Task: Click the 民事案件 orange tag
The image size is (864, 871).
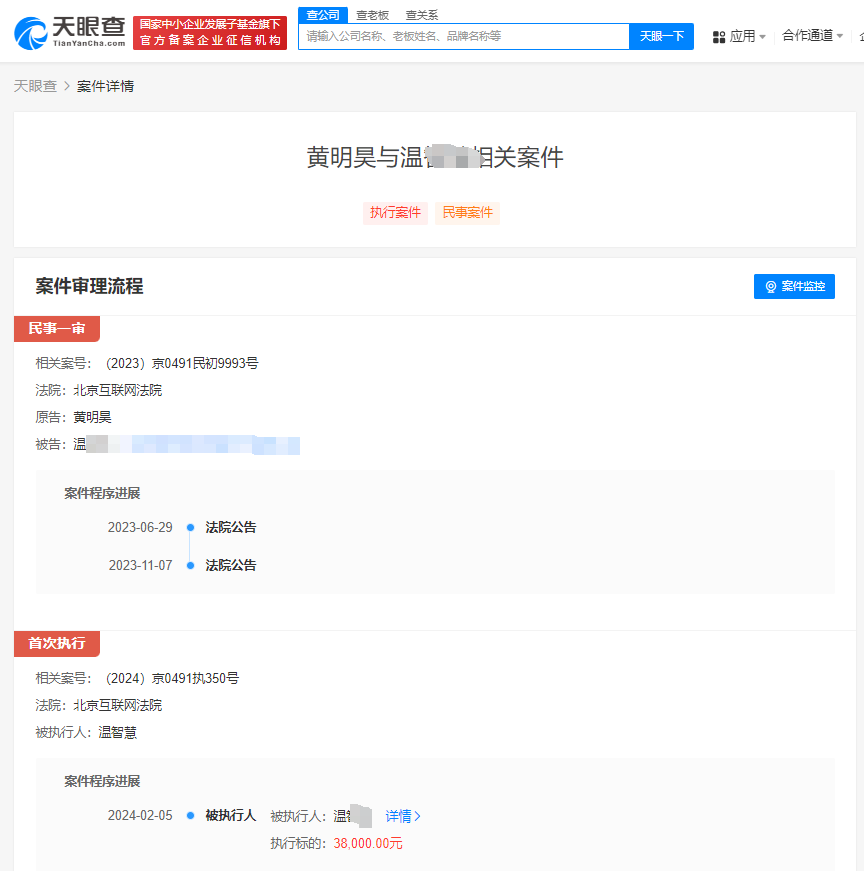Action: click(x=467, y=213)
